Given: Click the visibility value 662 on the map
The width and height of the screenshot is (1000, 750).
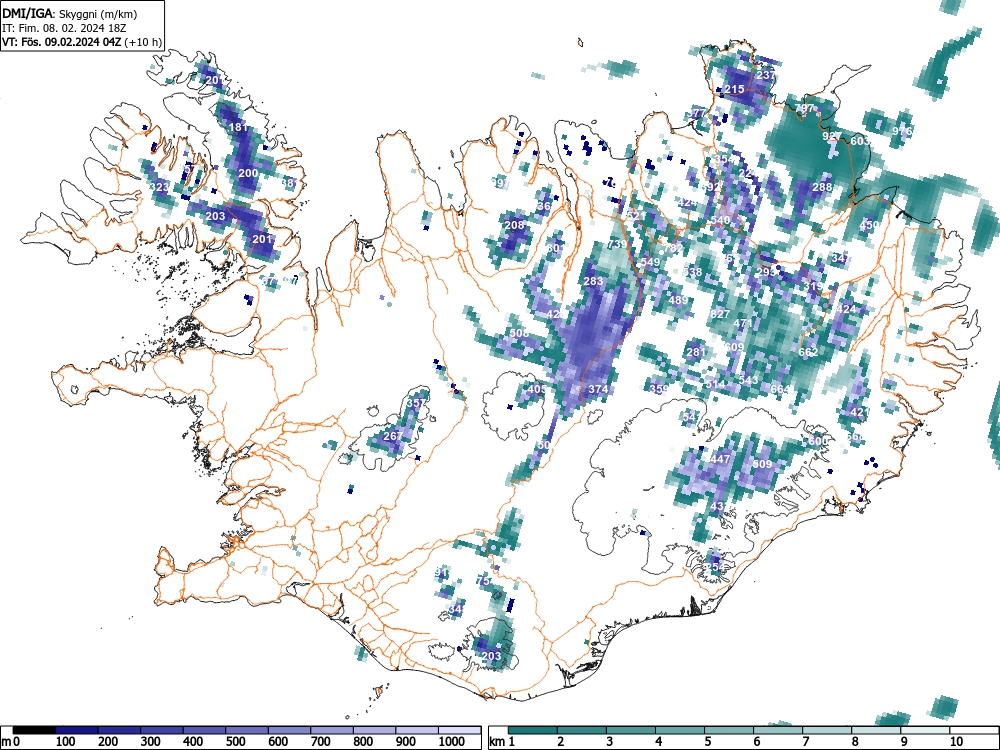Looking at the screenshot, I should point(808,351).
